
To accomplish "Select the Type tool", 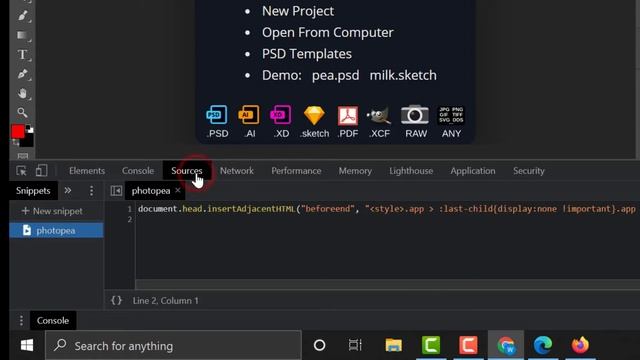I will (x=22, y=55).
